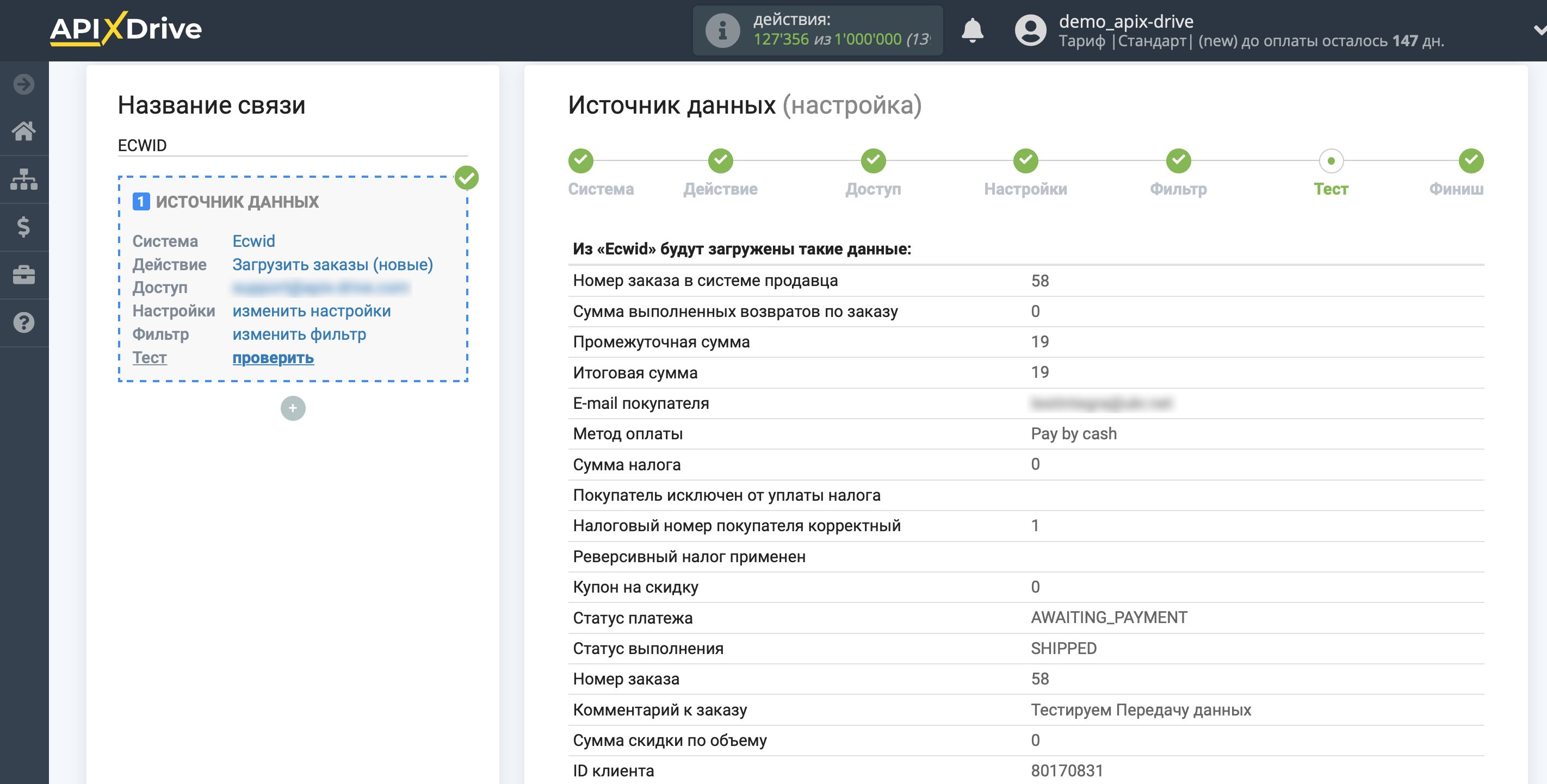Go to Финиш step
Image resolution: width=1547 pixels, height=784 pixels.
tap(1471, 160)
